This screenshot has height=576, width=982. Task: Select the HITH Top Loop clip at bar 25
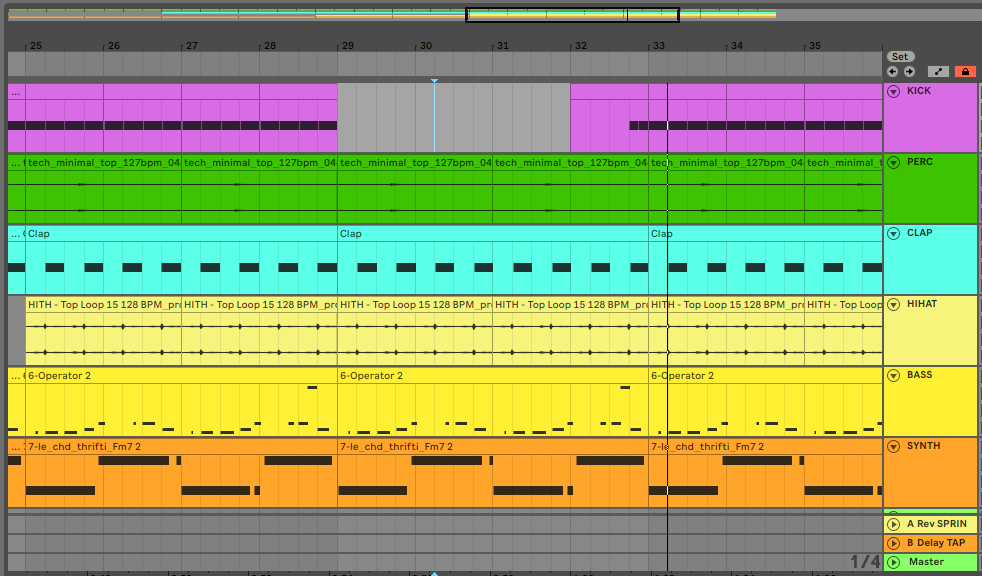click(x=103, y=304)
